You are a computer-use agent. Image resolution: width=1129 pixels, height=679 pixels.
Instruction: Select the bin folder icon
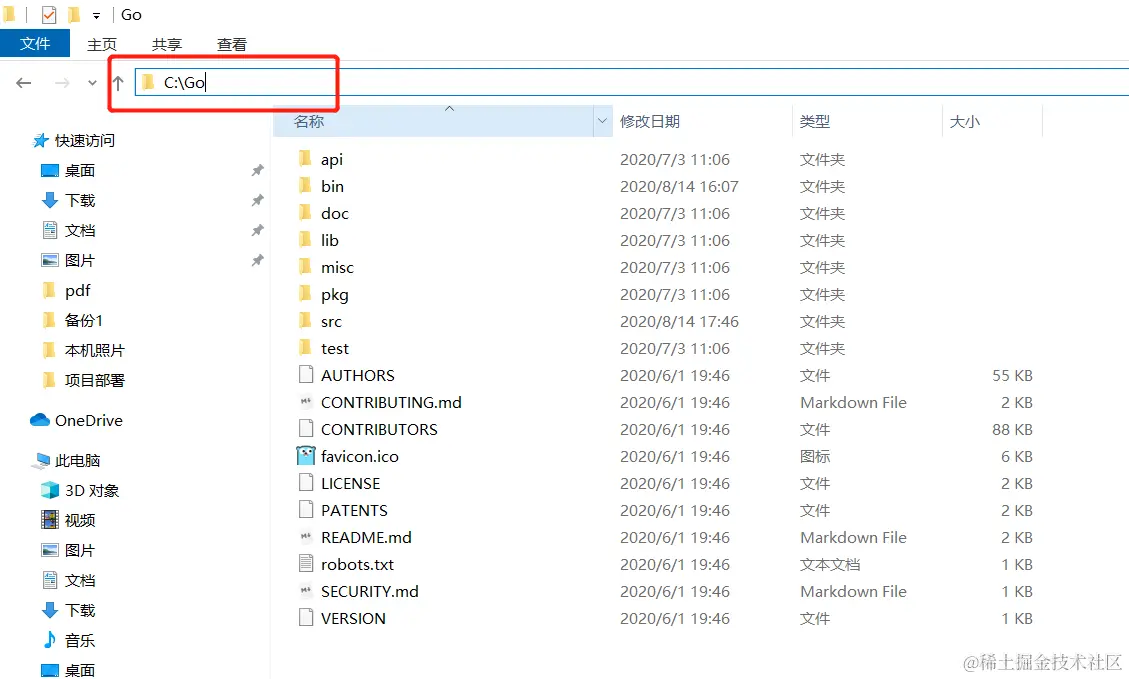[305, 186]
